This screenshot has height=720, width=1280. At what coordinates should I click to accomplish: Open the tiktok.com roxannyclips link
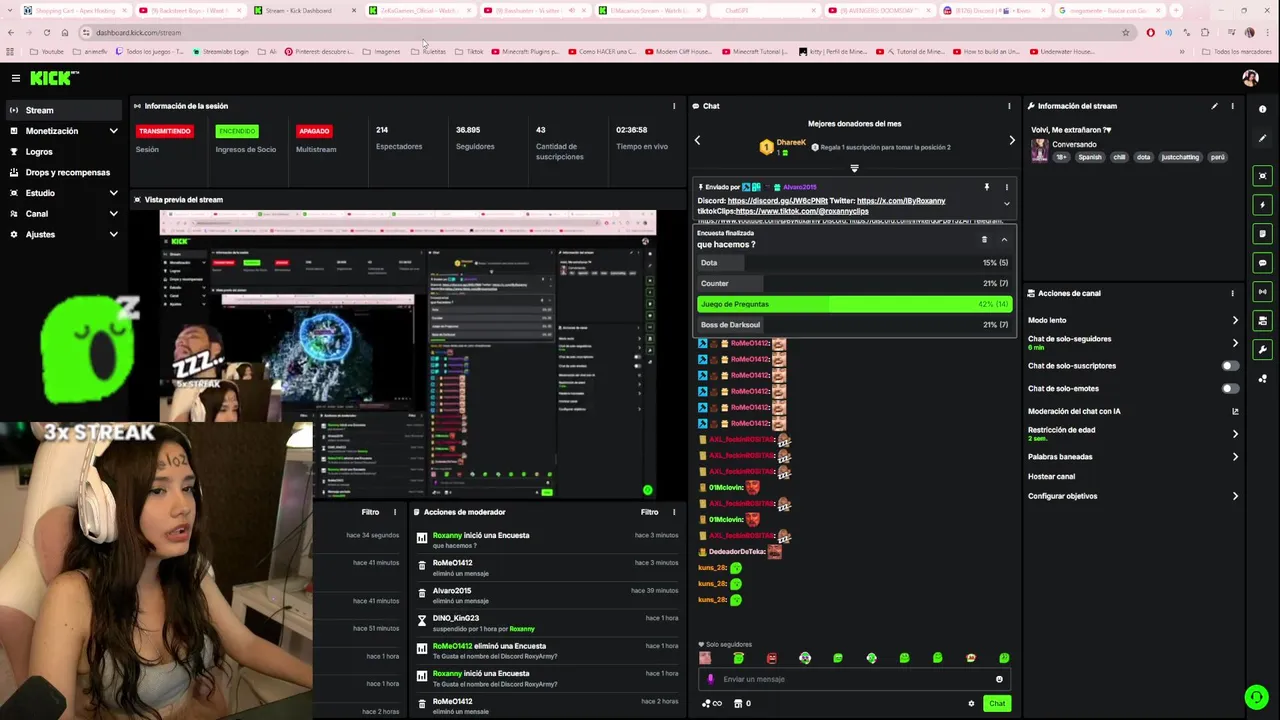pyautogui.click(x=802, y=211)
